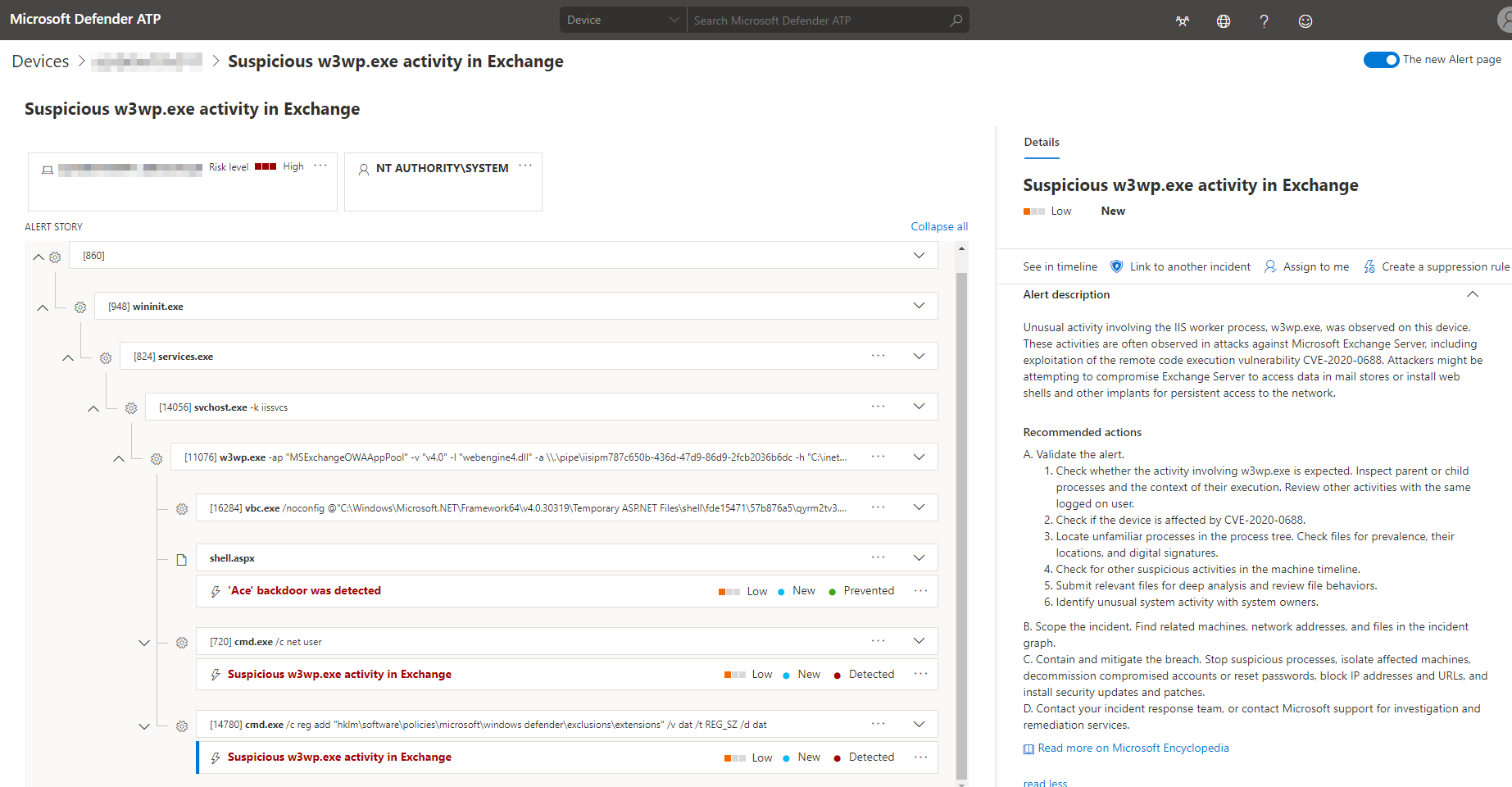Open the help question mark icon
The height and width of the screenshot is (787, 1512).
[1264, 20]
